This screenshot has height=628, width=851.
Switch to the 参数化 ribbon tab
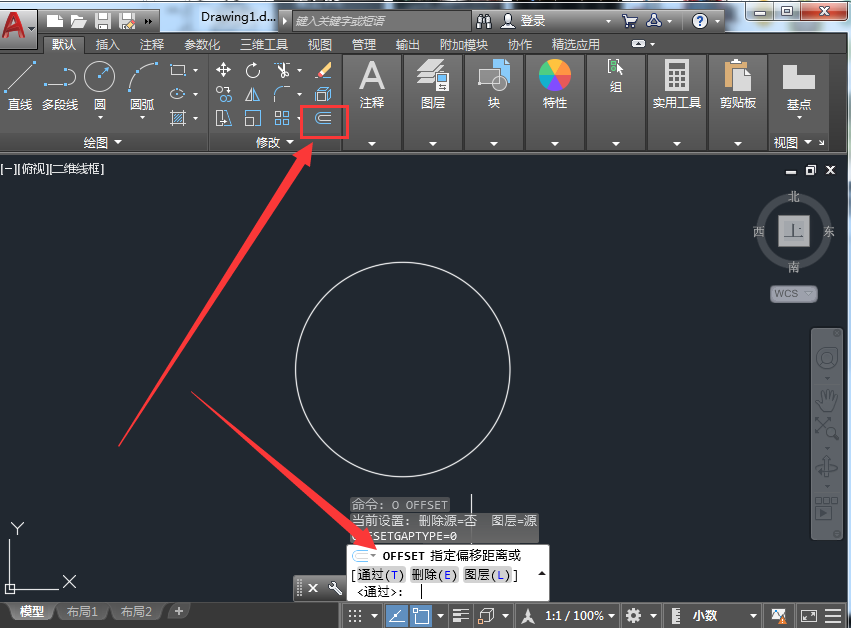pyautogui.click(x=202, y=45)
